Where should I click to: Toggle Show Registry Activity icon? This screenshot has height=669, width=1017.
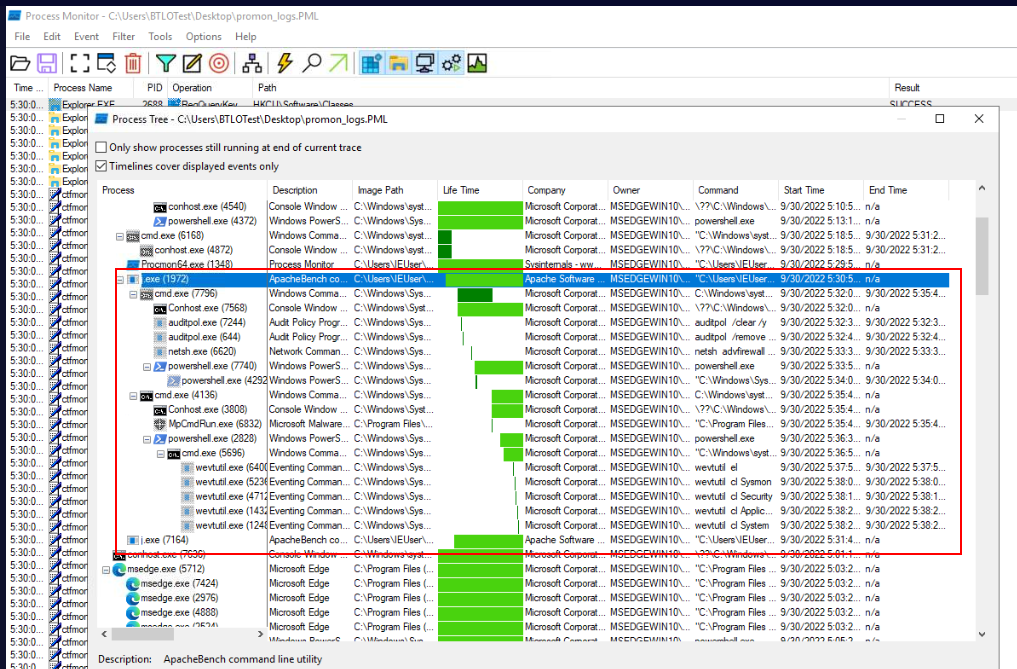[372, 64]
